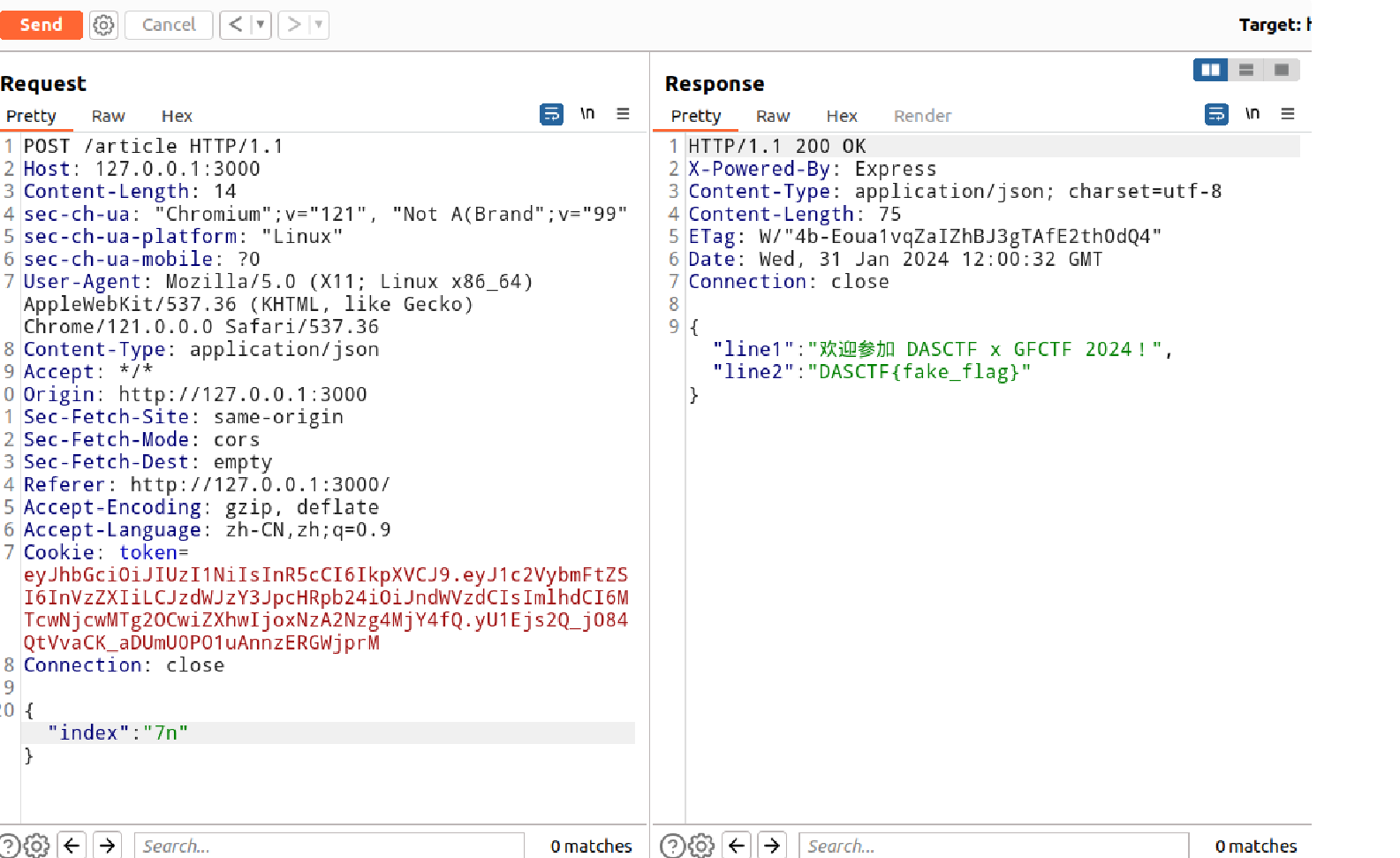This screenshot has height=858, width=1400.
Task: Select top-bottom stacked layout icon
Action: point(1246,70)
